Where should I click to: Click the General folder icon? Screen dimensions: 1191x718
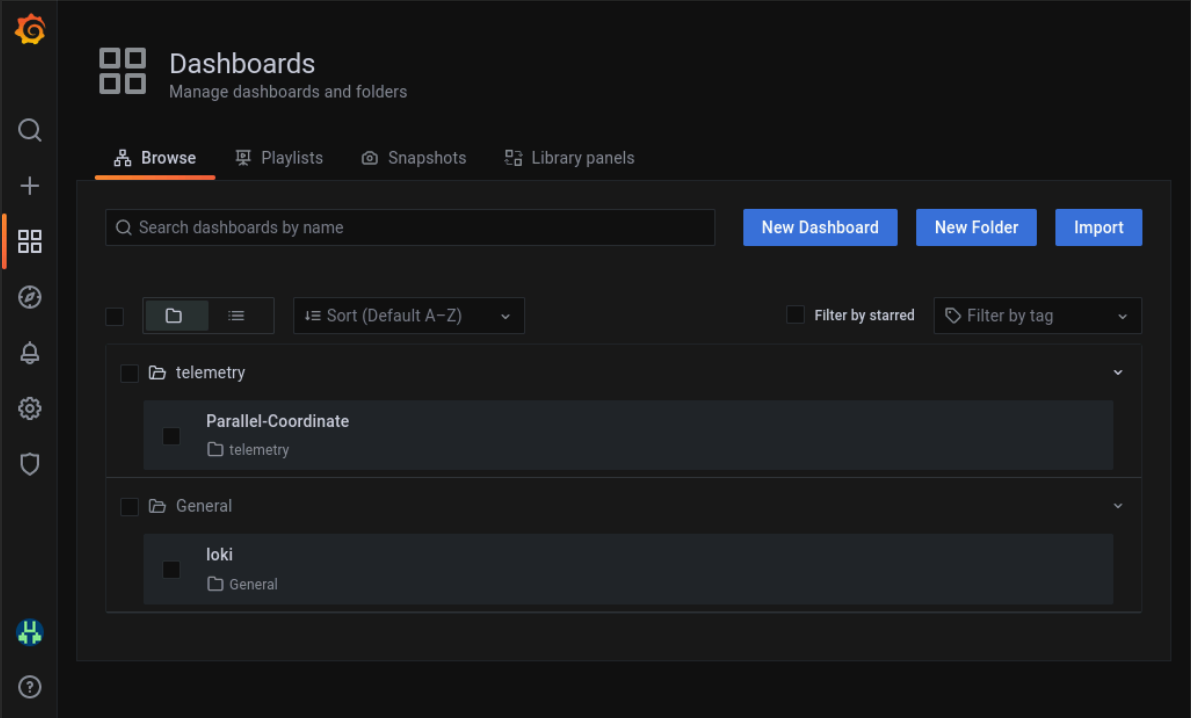tap(157, 506)
